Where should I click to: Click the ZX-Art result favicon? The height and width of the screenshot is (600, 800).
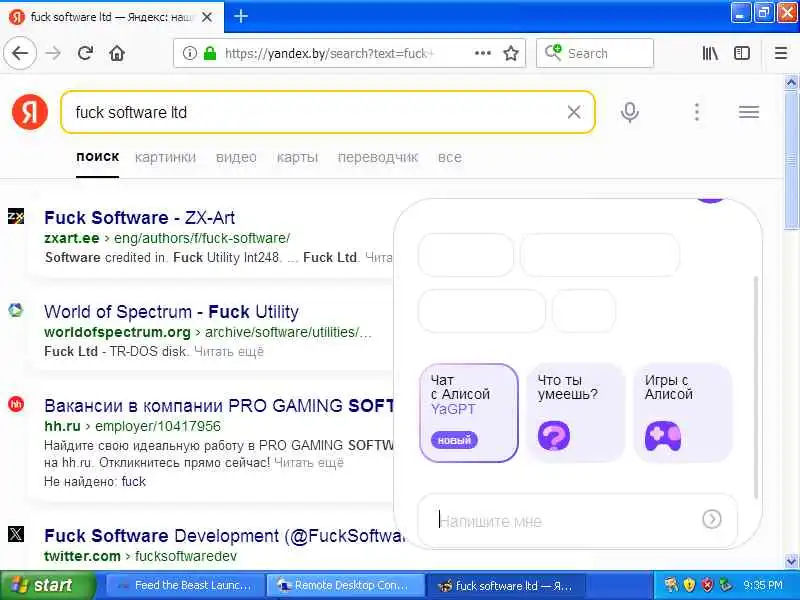[16, 216]
